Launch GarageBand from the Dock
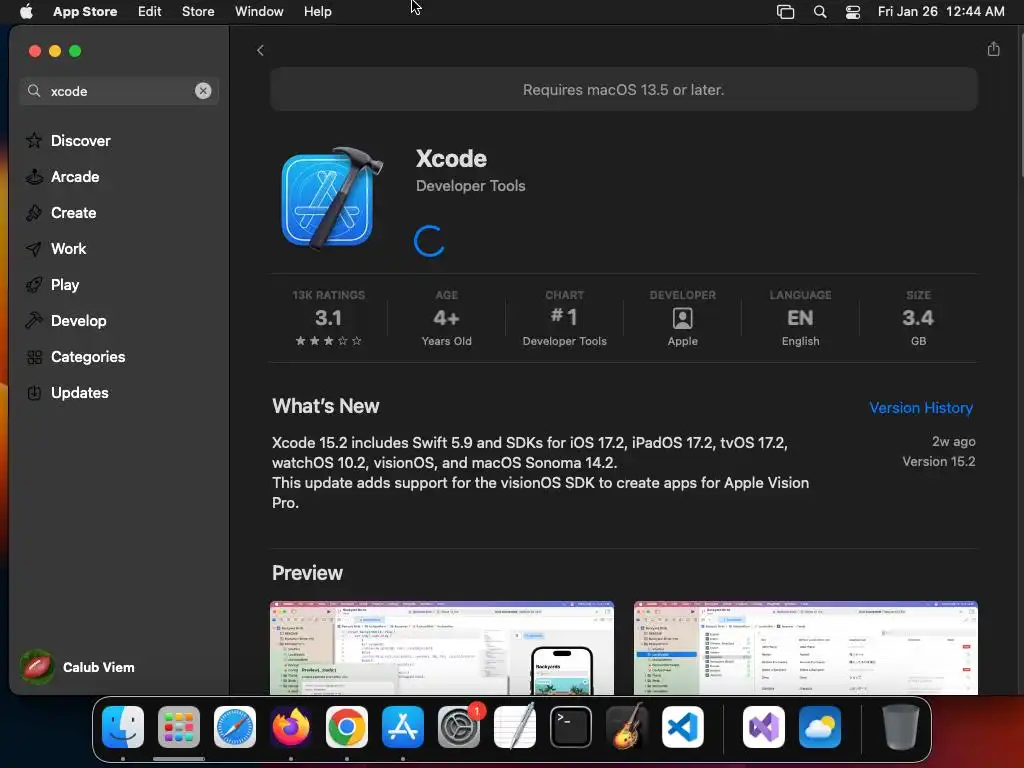The height and width of the screenshot is (768, 1024). [627, 726]
